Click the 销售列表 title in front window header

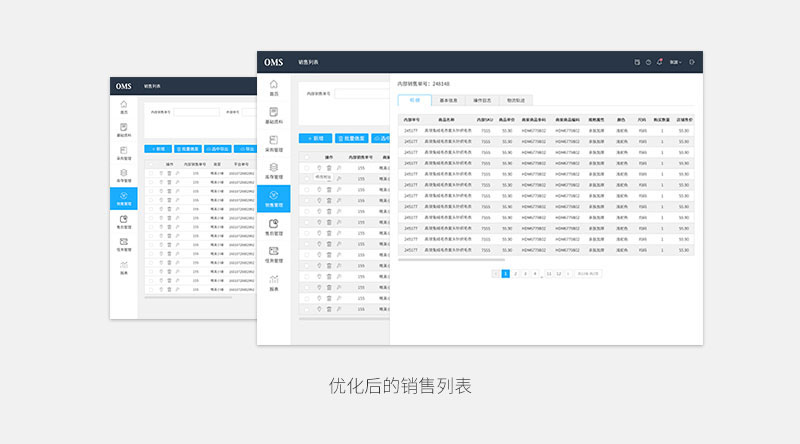[308, 62]
